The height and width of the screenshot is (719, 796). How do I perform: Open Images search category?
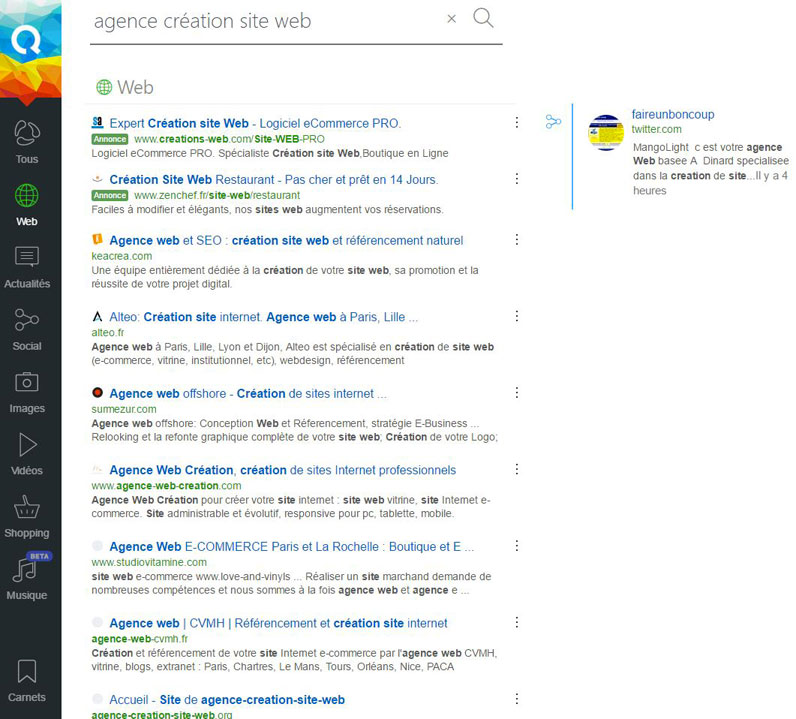coord(27,392)
